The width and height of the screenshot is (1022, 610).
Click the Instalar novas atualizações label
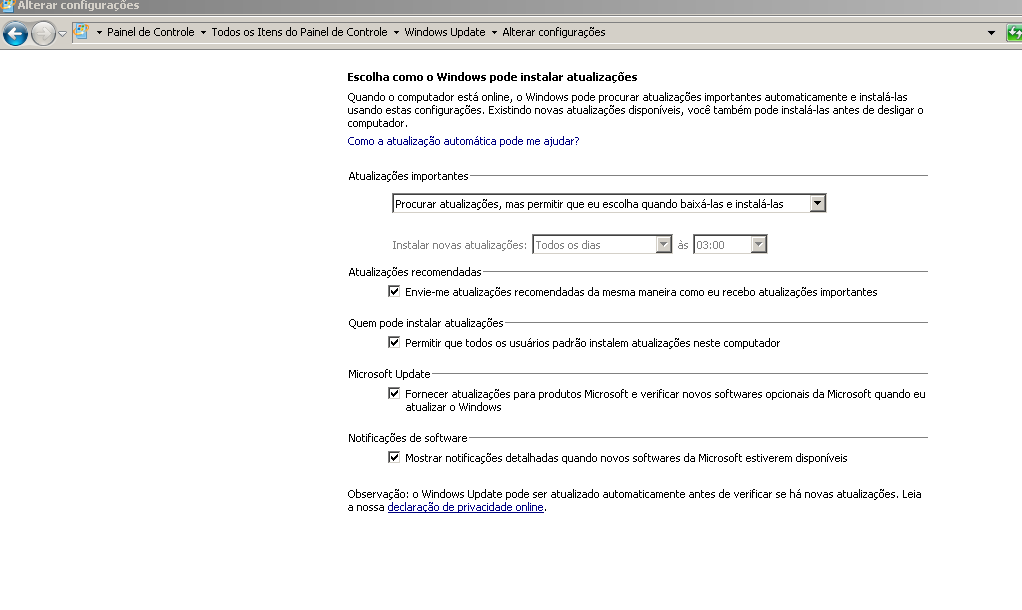point(460,245)
